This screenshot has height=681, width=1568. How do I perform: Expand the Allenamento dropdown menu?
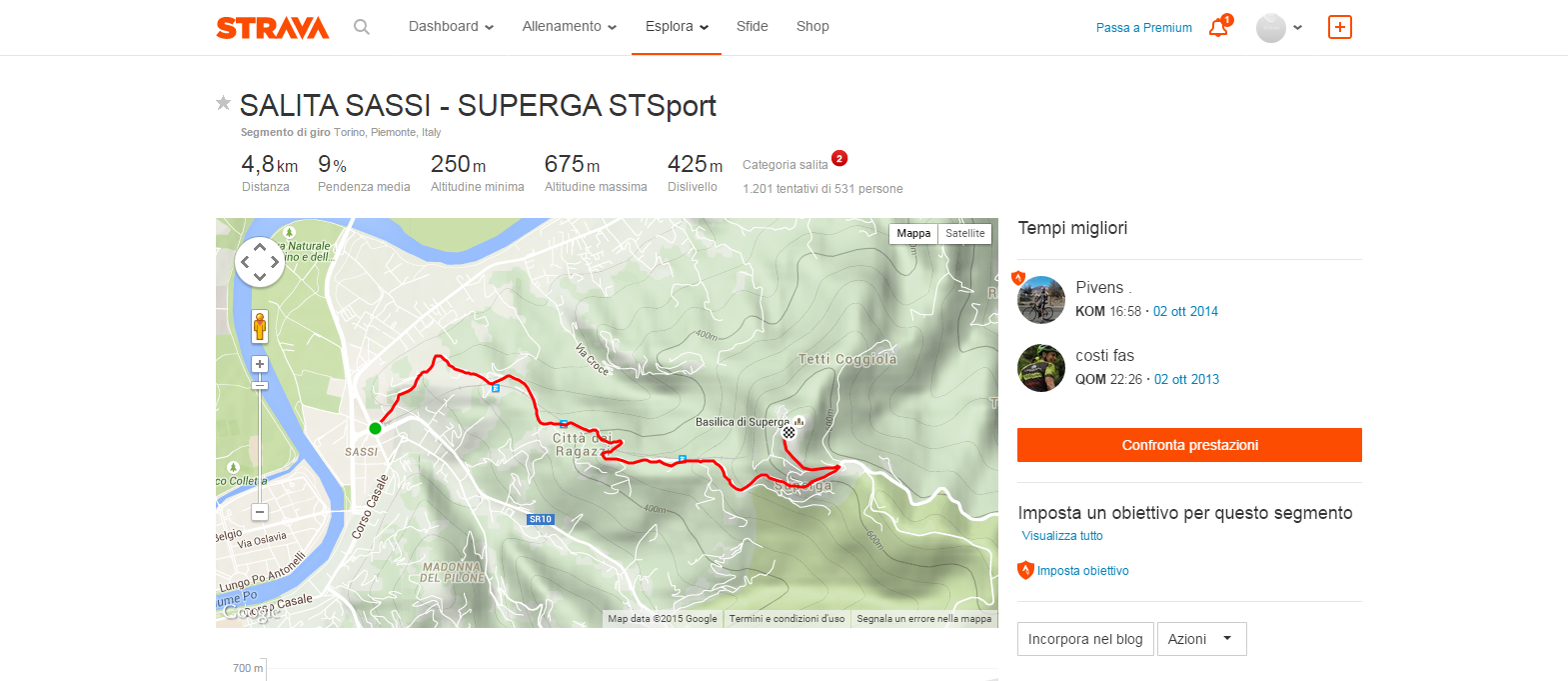click(x=569, y=27)
